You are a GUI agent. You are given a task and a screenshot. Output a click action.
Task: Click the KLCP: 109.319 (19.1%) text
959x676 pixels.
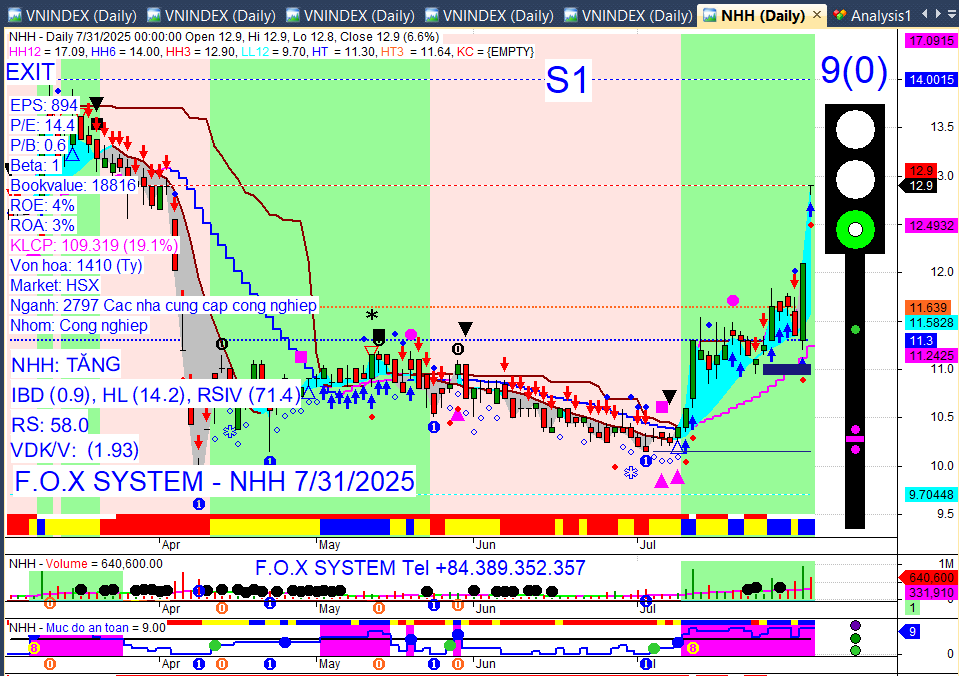94,245
